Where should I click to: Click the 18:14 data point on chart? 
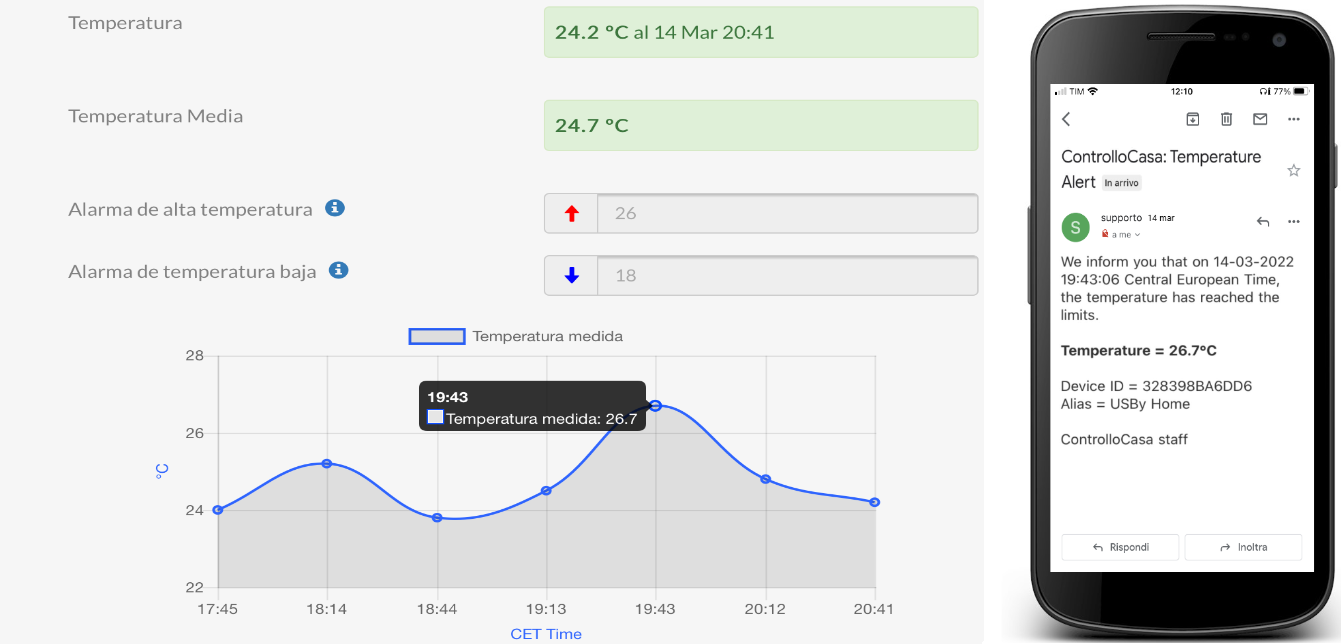tap(327, 463)
